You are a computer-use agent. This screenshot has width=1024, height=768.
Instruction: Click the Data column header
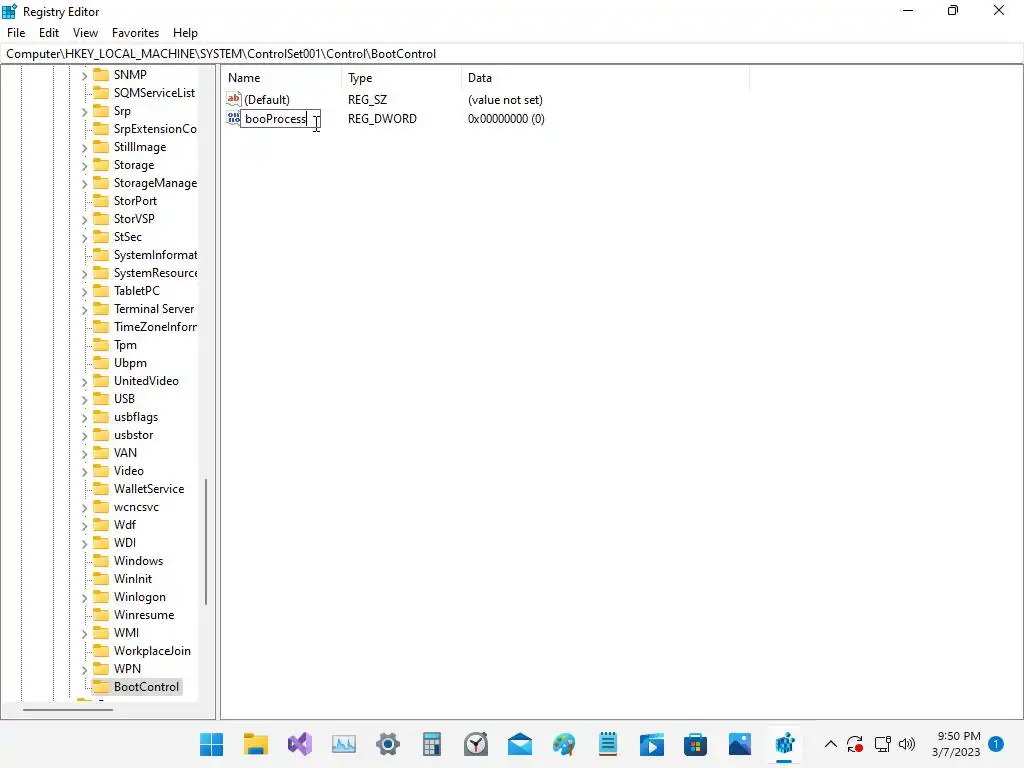pyautogui.click(x=605, y=78)
